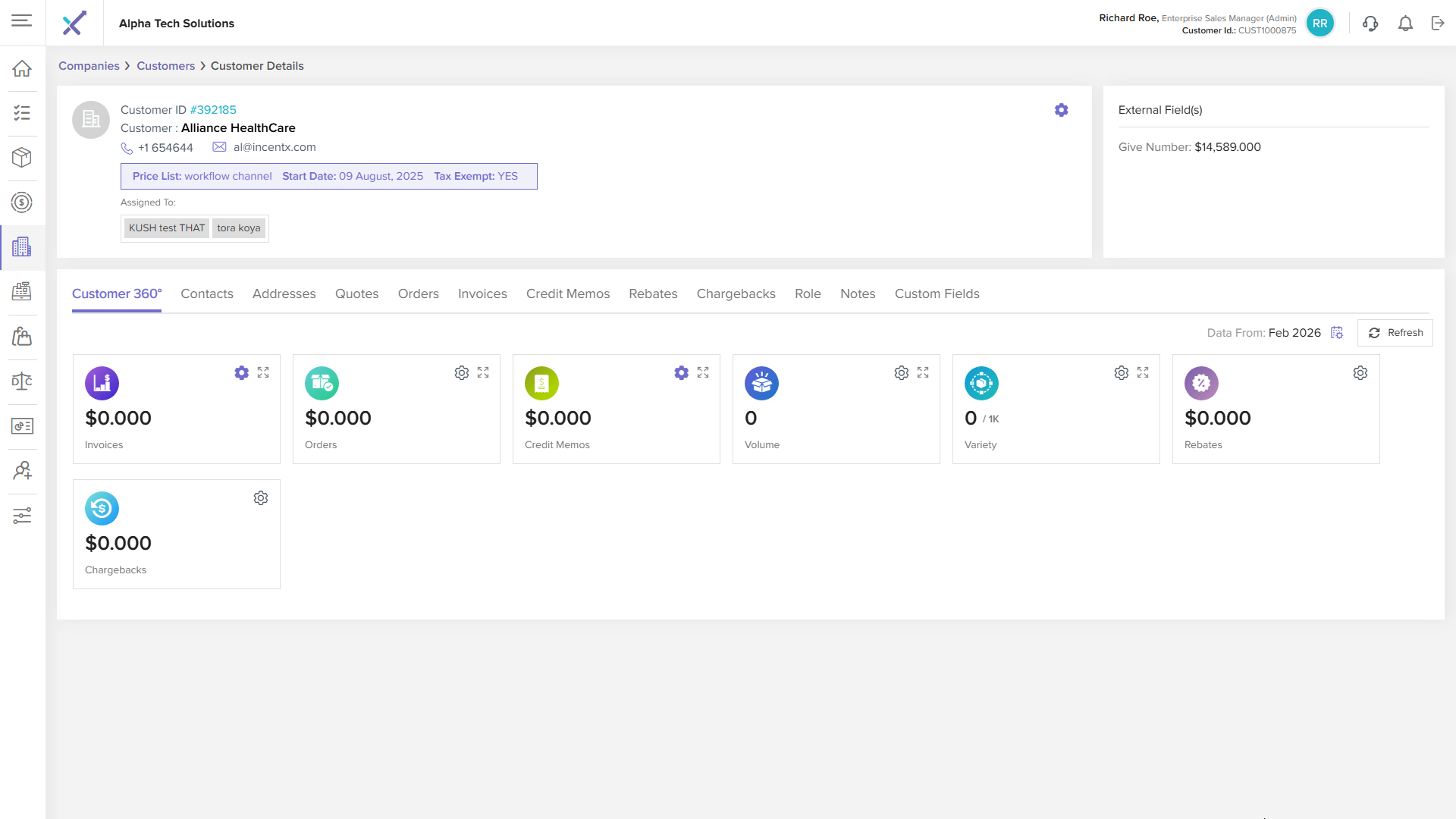This screenshot has width=1456, height=819.
Task: Open the balance scale icon in the sidebar
Action: point(22,381)
